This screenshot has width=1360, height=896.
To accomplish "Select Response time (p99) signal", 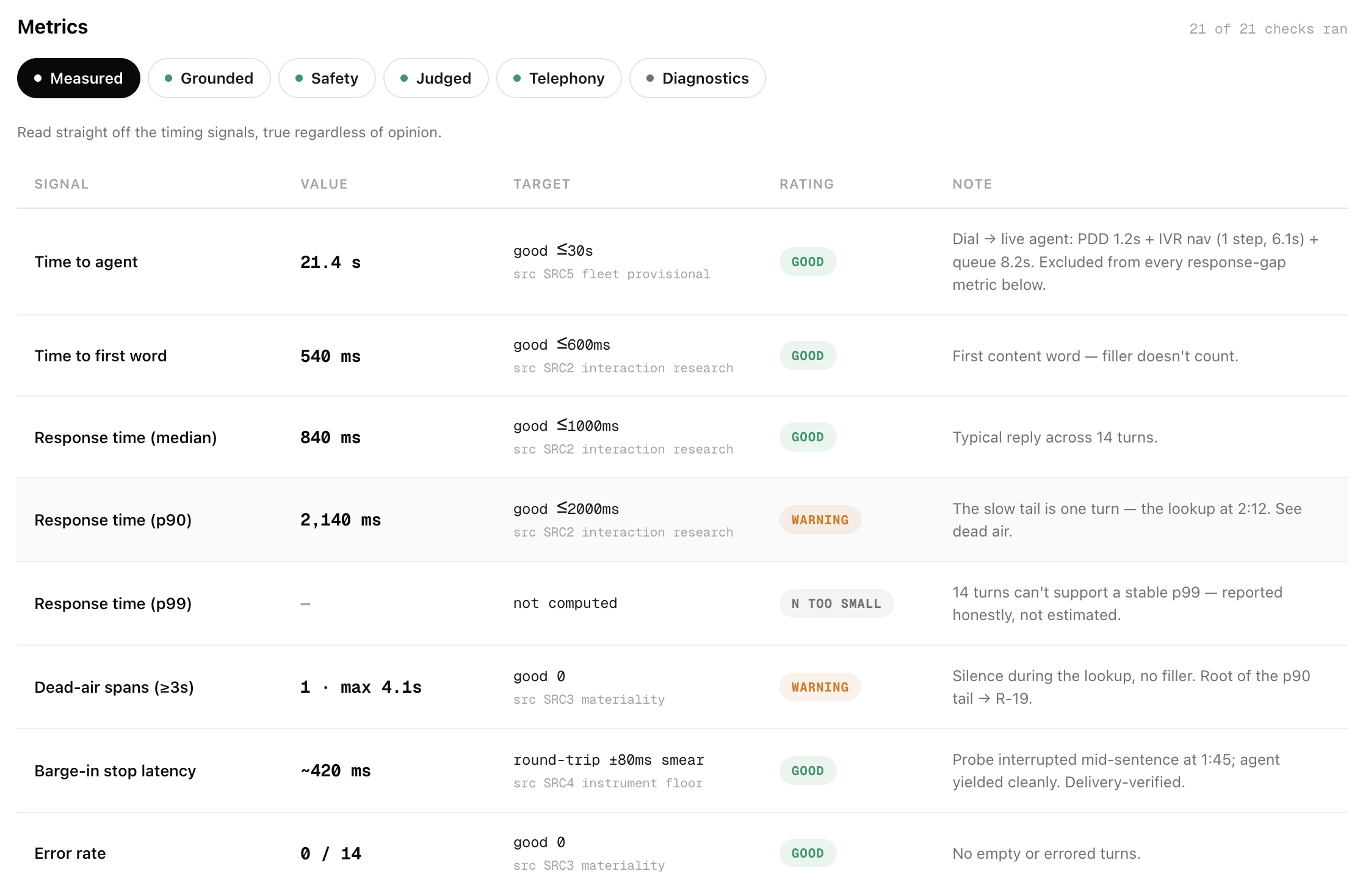I will pyautogui.click(x=113, y=604).
